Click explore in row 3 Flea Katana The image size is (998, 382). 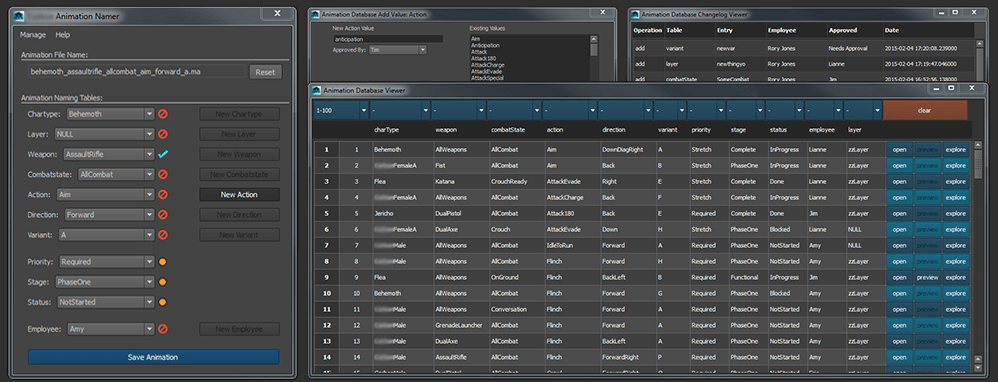[955, 181]
